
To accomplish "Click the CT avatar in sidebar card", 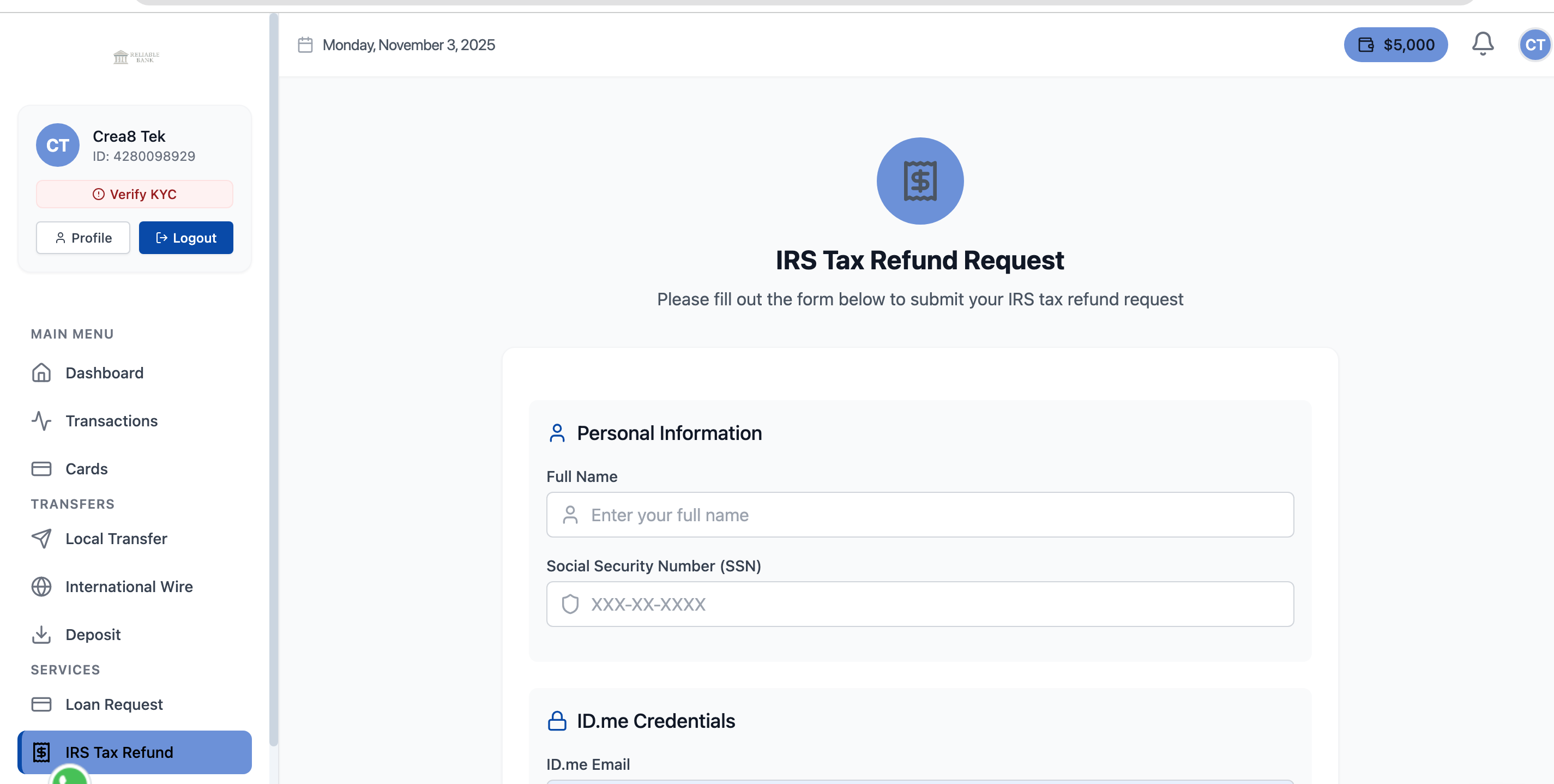I will coord(57,146).
